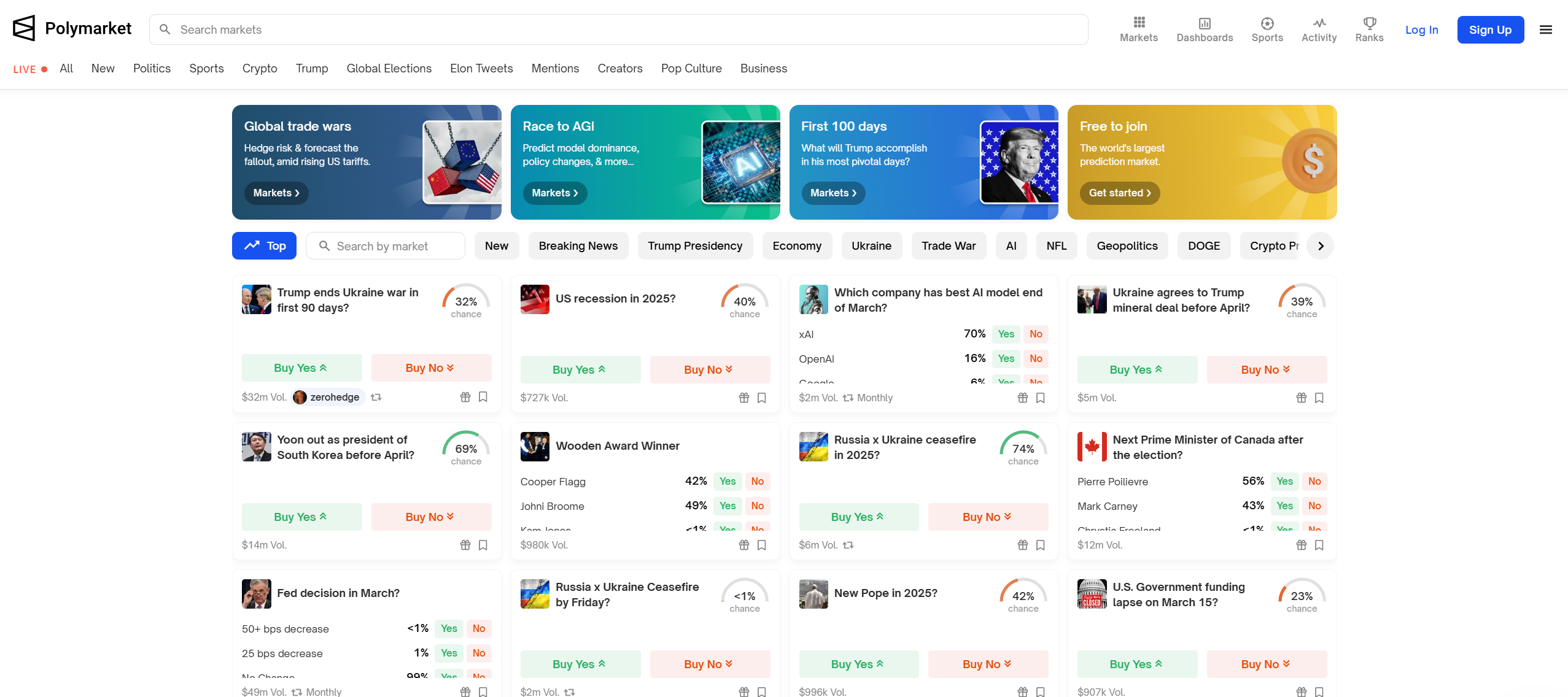Focus the Search by market field
Image resolution: width=1568 pixels, height=697 pixels.
(x=386, y=245)
